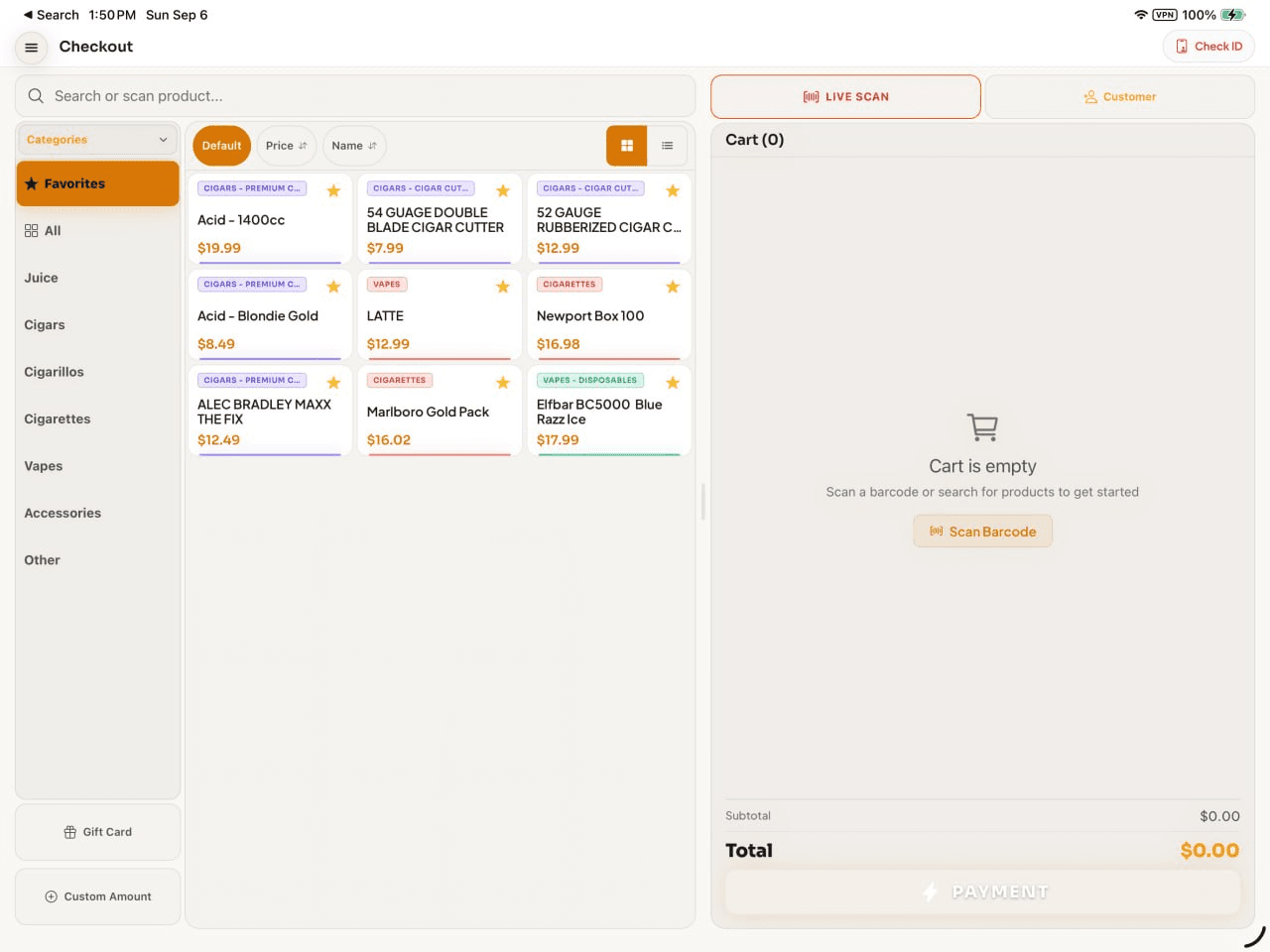Viewport: 1270px width, 952px height.
Task: Add Marlboro Gold Pack to cart
Action: pos(440,413)
